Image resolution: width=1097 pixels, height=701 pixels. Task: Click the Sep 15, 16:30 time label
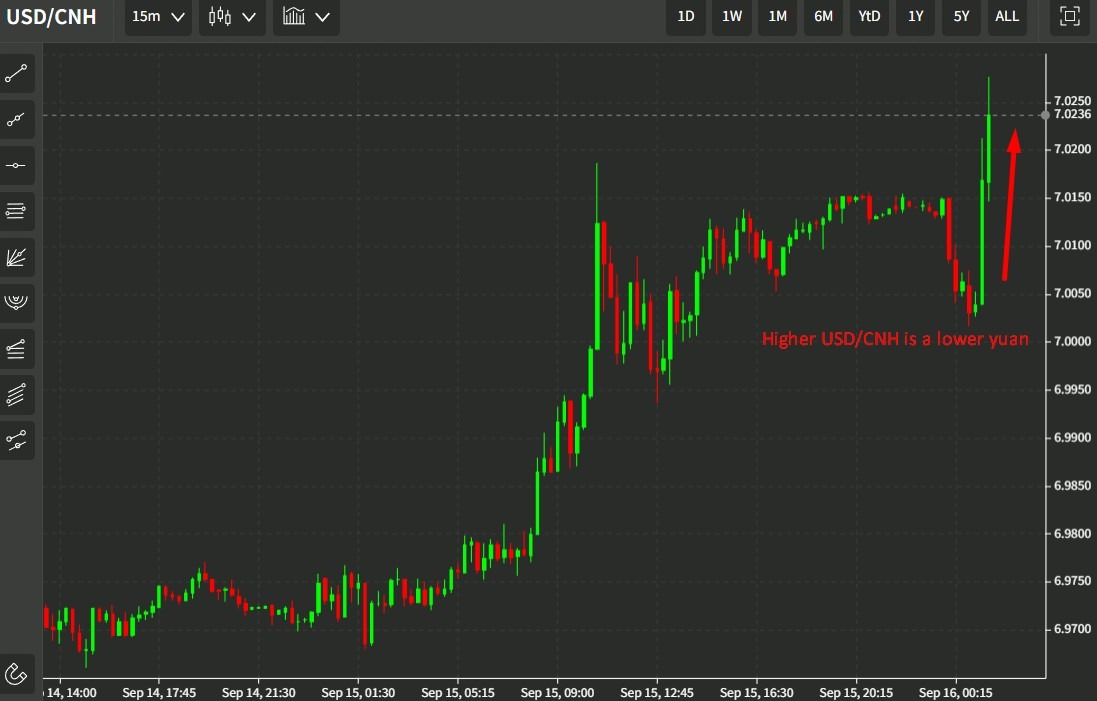(x=756, y=693)
